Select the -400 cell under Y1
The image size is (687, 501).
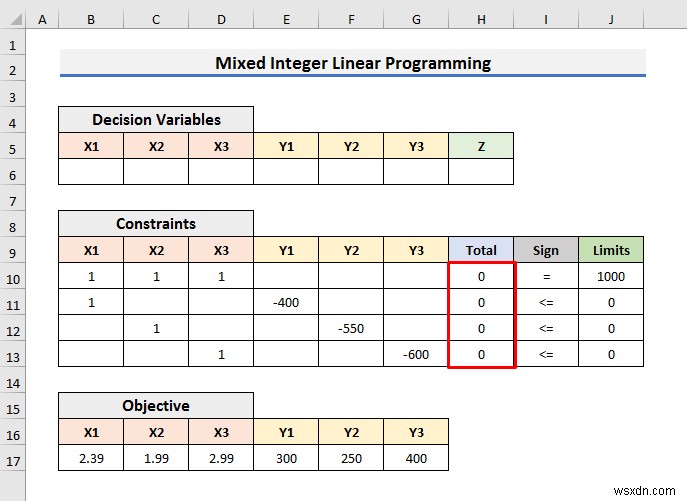tap(286, 302)
